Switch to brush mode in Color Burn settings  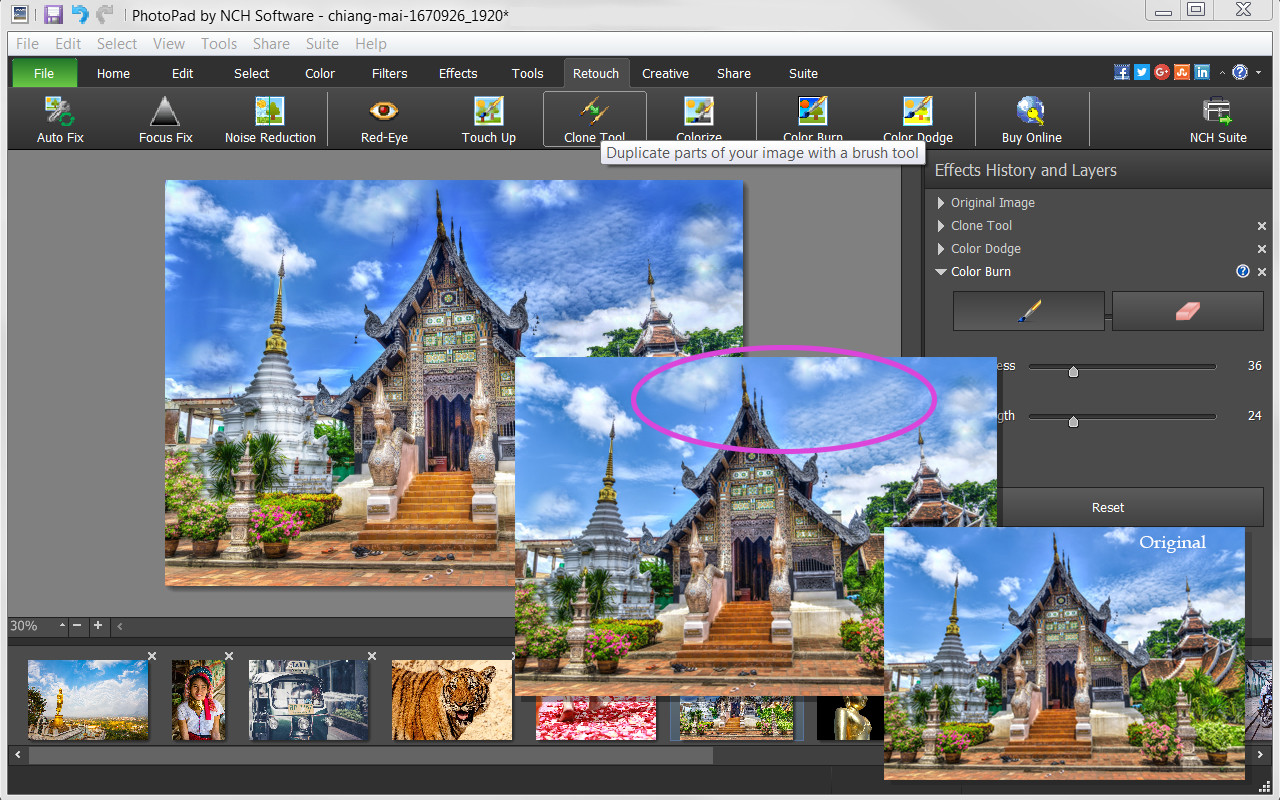click(x=1028, y=310)
